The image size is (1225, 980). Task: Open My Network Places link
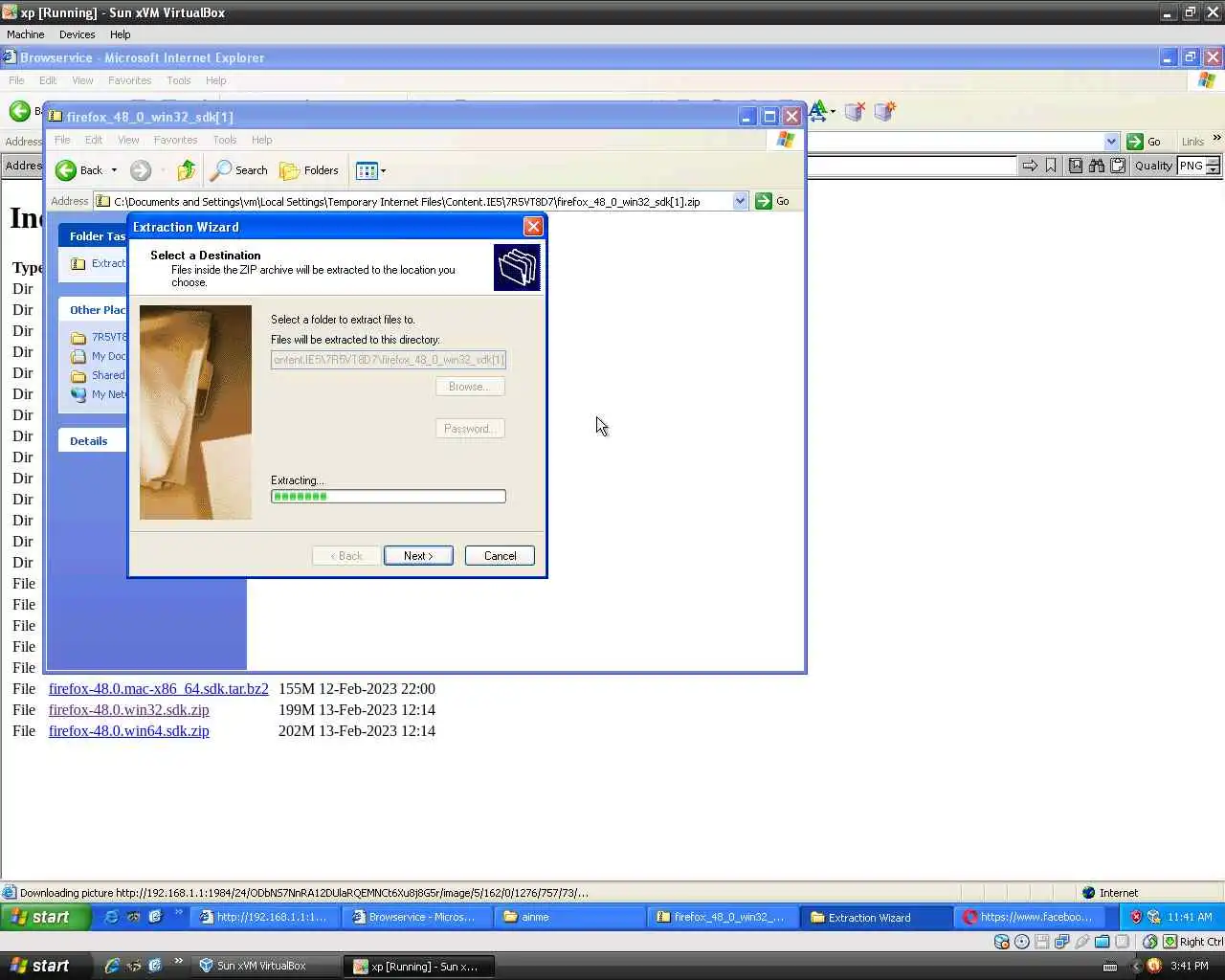point(99,394)
